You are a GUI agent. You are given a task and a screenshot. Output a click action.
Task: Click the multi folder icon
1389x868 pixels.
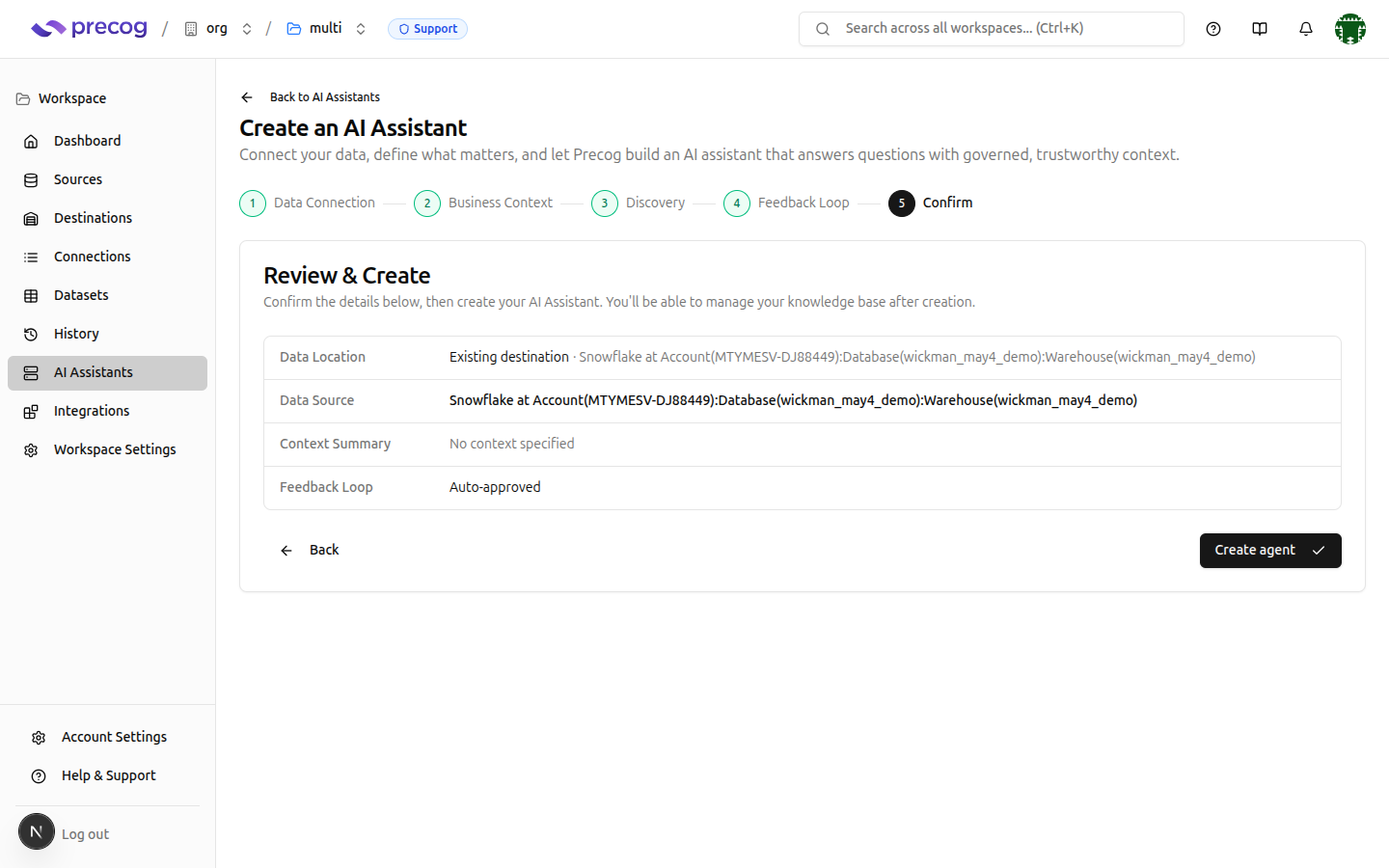294,29
